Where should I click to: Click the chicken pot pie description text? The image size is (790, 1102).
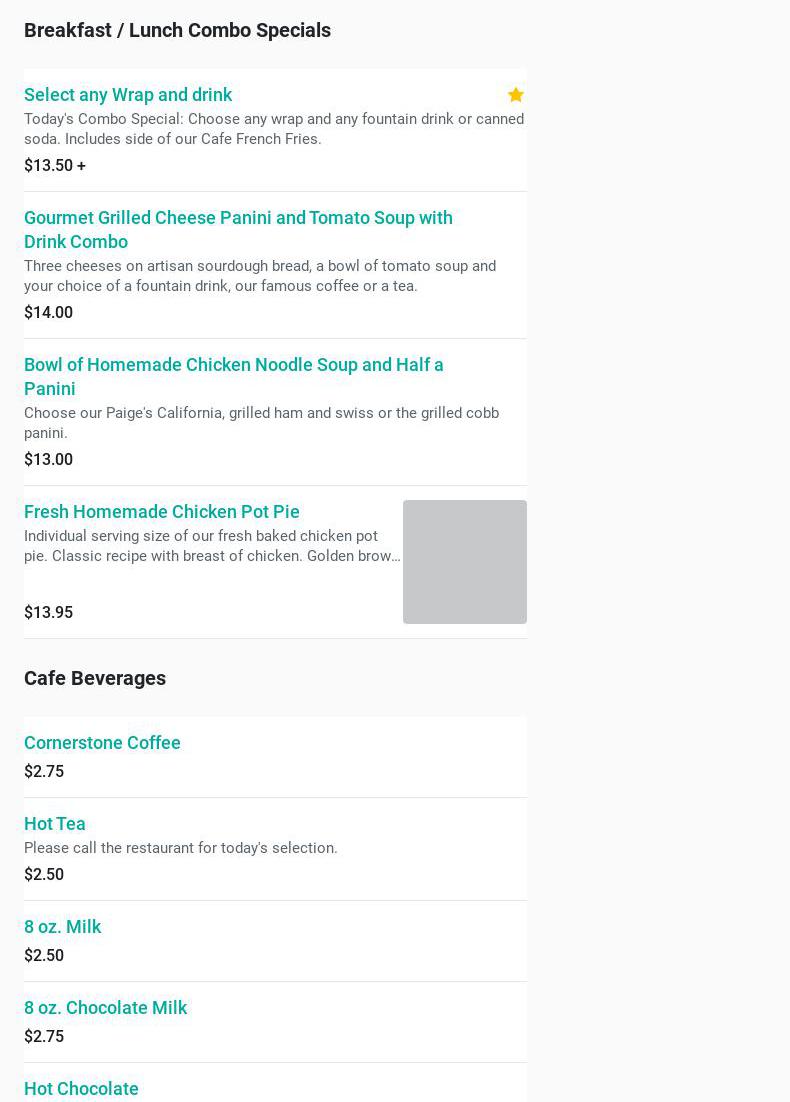click(x=211, y=546)
